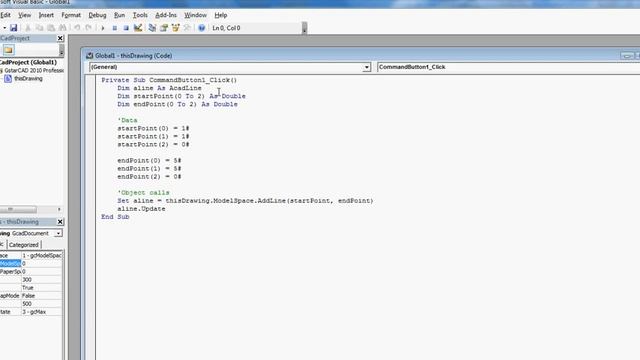This screenshot has width=640, height=360.
Task: Click the 'Data comment line in code
Action: click(x=127, y=120)
